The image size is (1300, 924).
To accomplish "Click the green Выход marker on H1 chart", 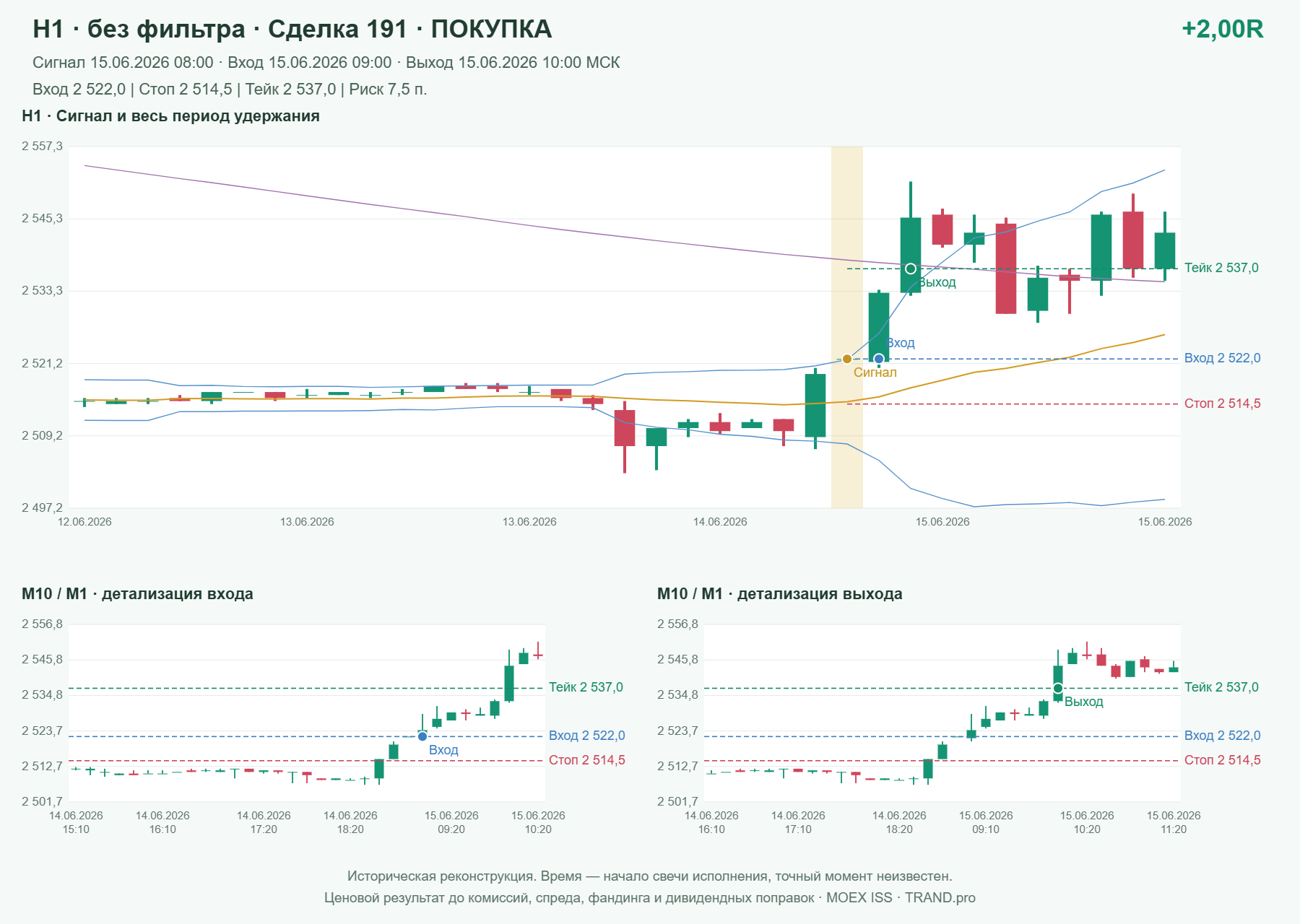I will [x=911, y=269].
